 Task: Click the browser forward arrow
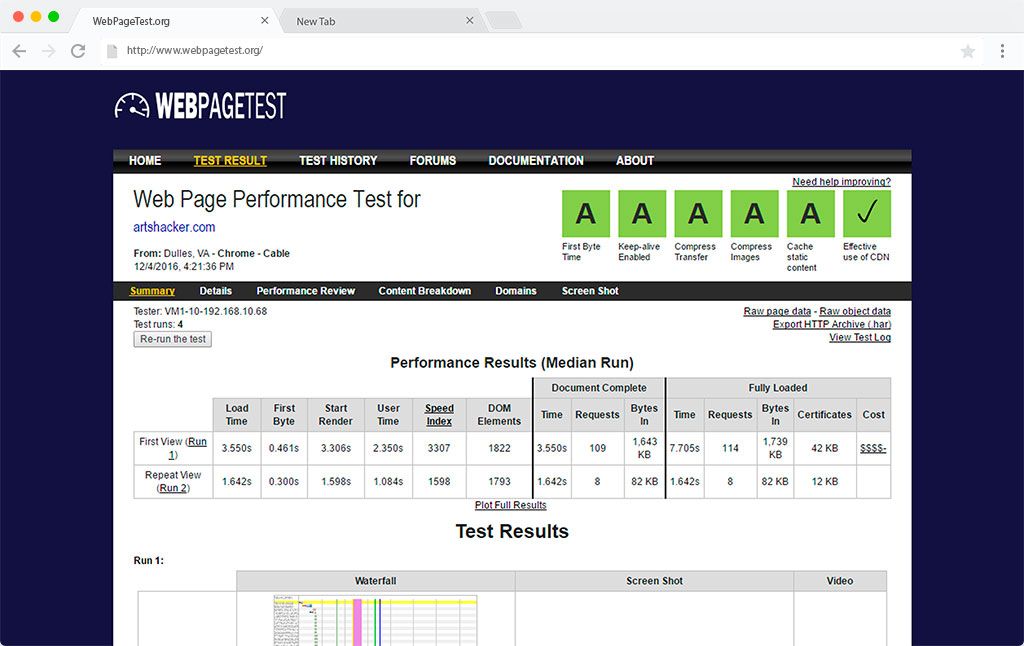tap(49, 51)
